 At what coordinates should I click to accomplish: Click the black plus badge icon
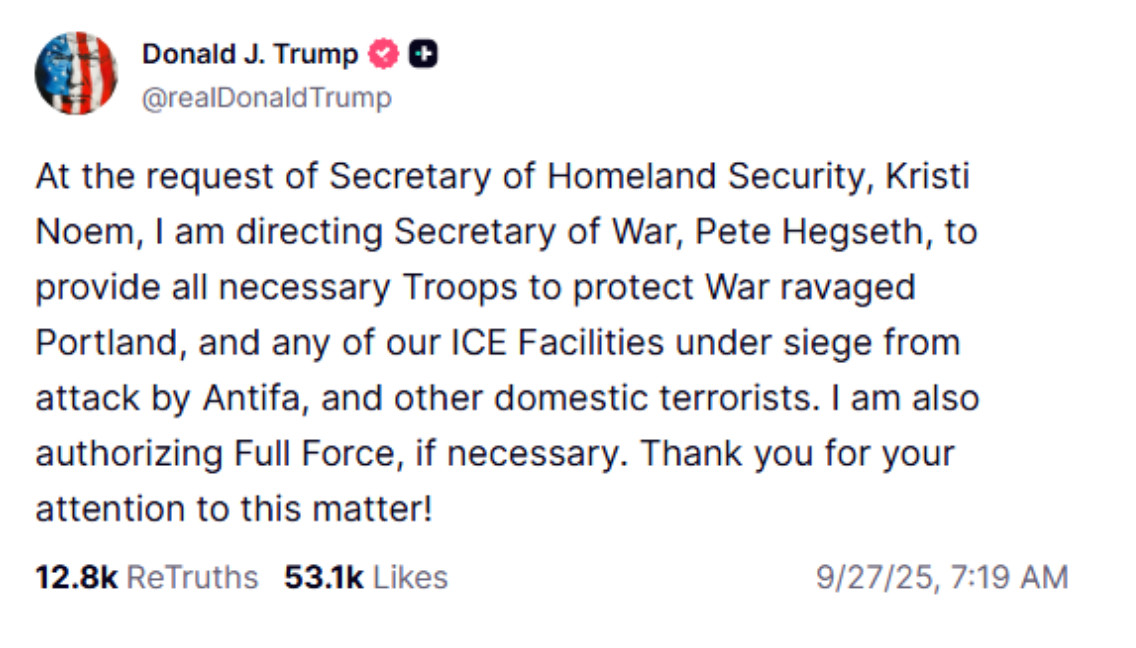point(424,54)
